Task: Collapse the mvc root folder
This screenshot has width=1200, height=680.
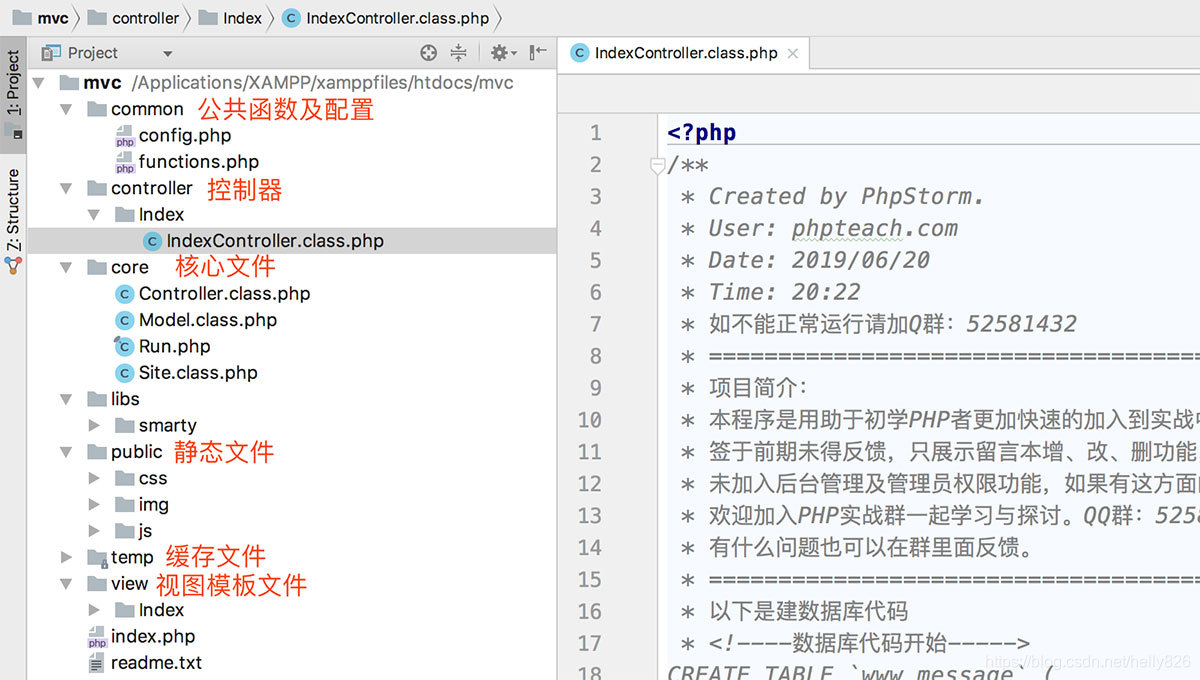Action: point(38,83)
